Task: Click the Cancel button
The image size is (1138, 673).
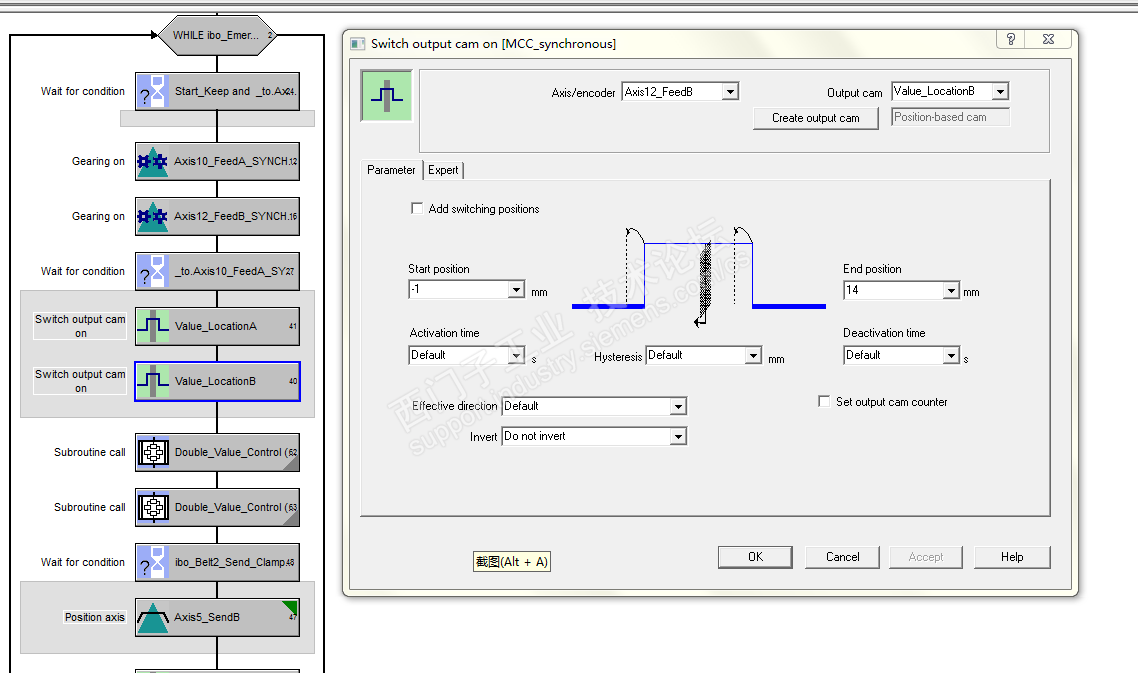Action: pos(843,557)
